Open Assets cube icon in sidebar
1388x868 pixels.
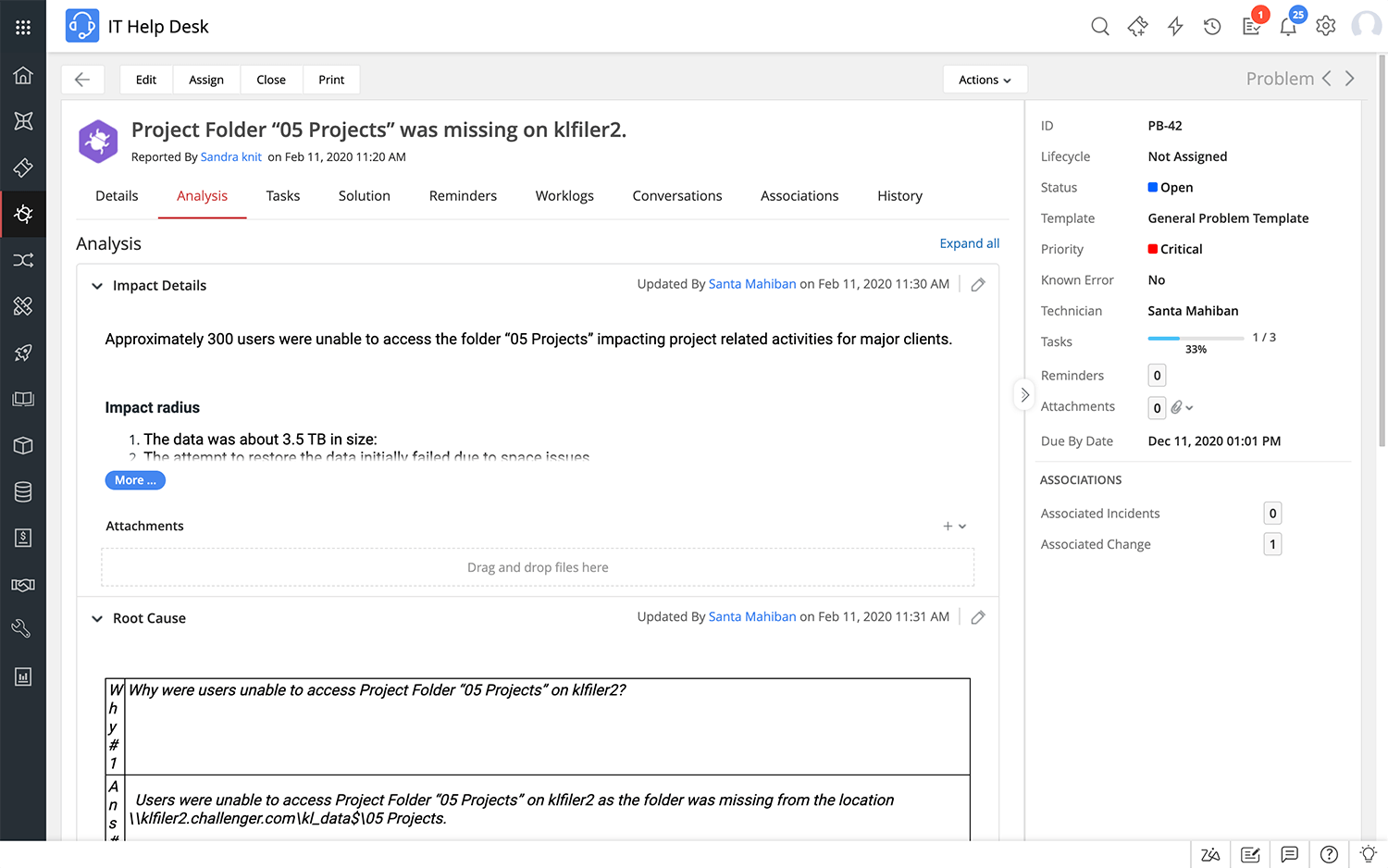(x=23, y=445)
